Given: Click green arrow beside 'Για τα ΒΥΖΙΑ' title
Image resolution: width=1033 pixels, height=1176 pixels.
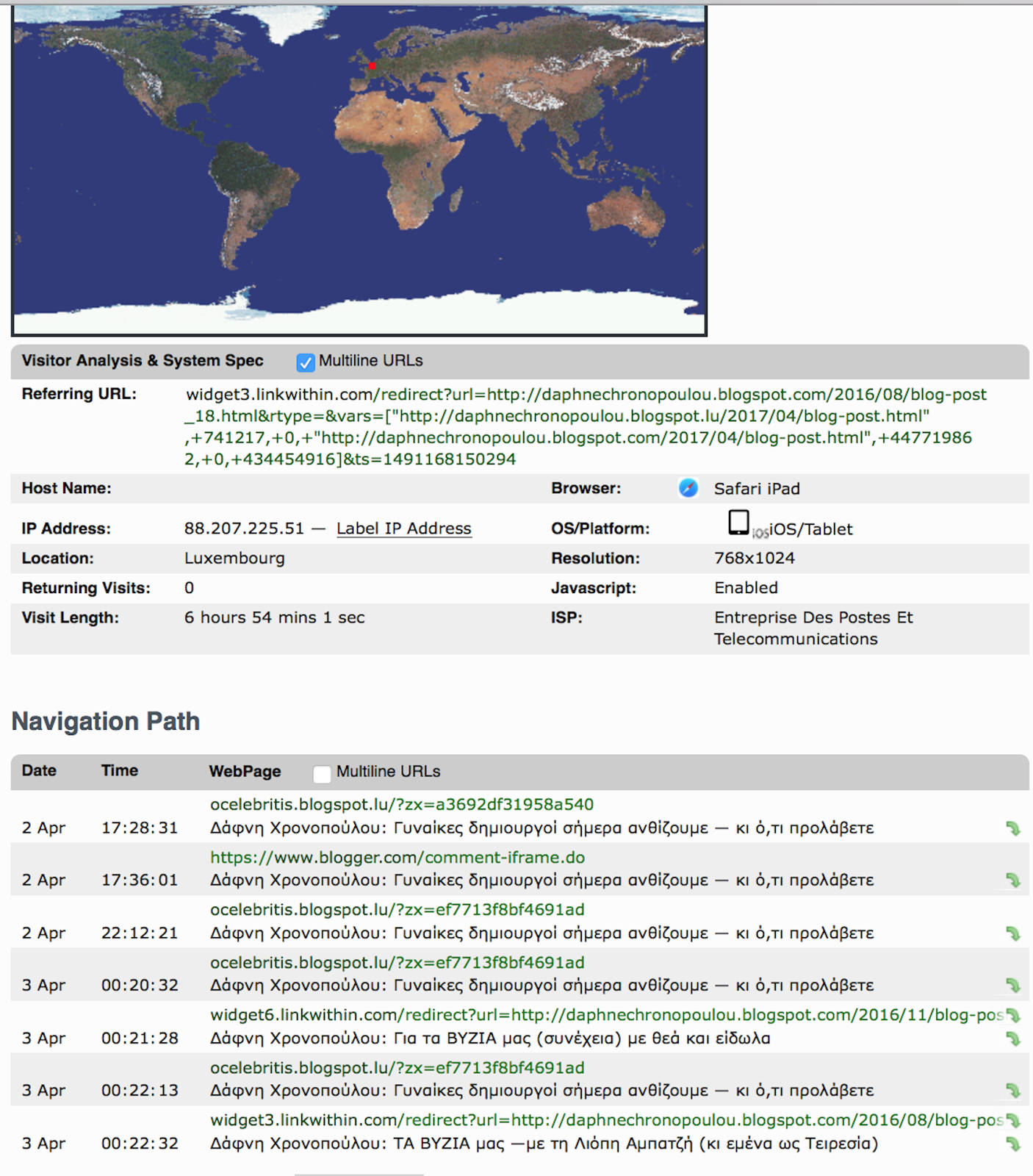Looking at the screenshot, I should [1013, 1039].
